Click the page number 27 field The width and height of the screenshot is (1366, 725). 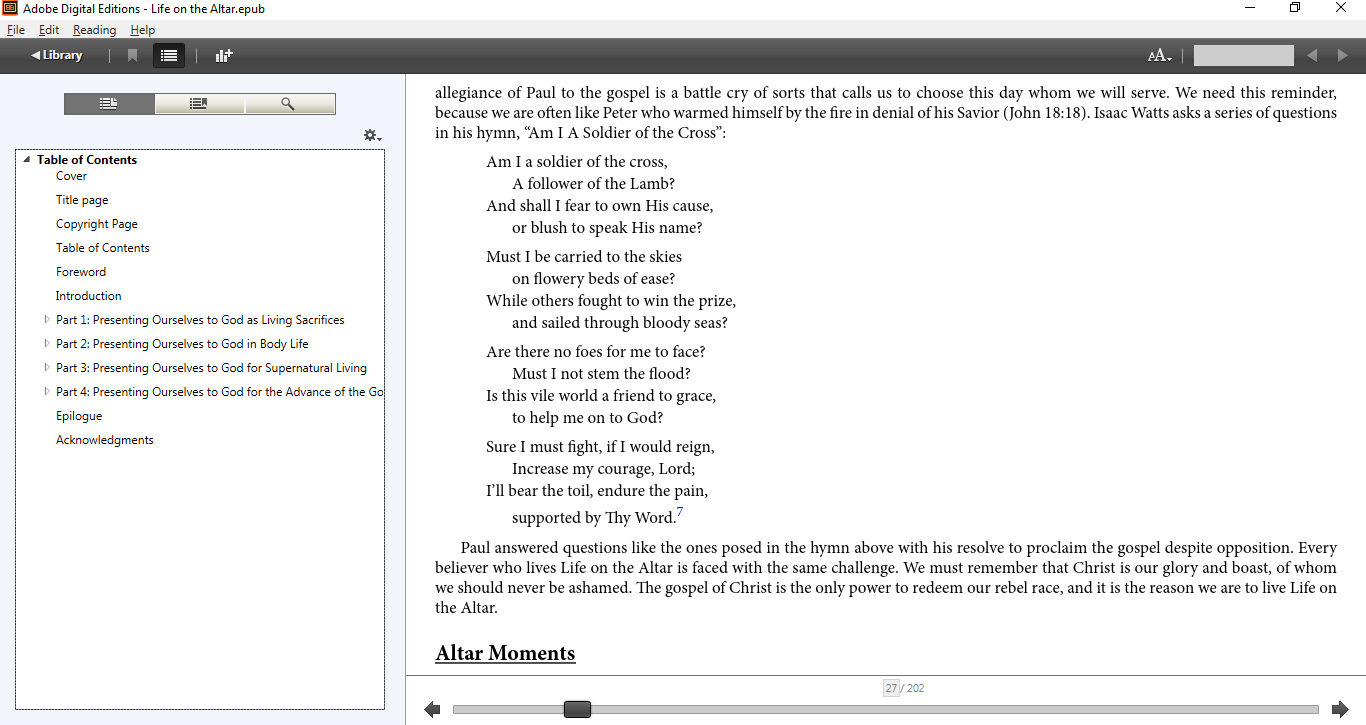click(x=891, y=688)
